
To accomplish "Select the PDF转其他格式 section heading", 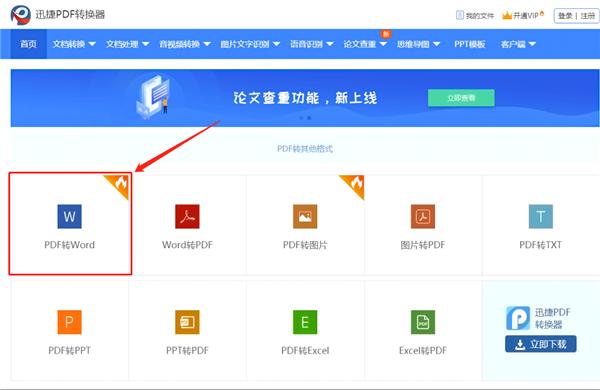I will pos(305,148).
